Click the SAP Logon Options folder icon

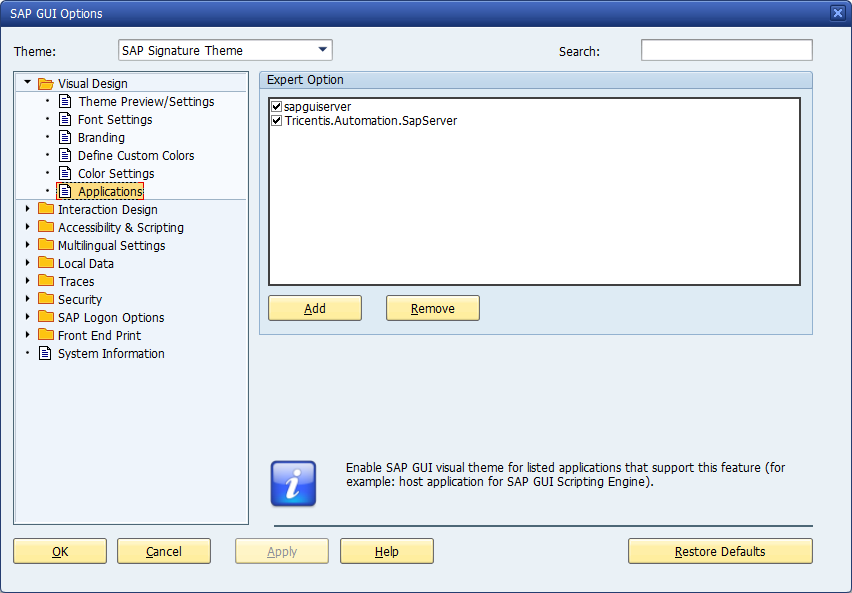click(46, 316)
